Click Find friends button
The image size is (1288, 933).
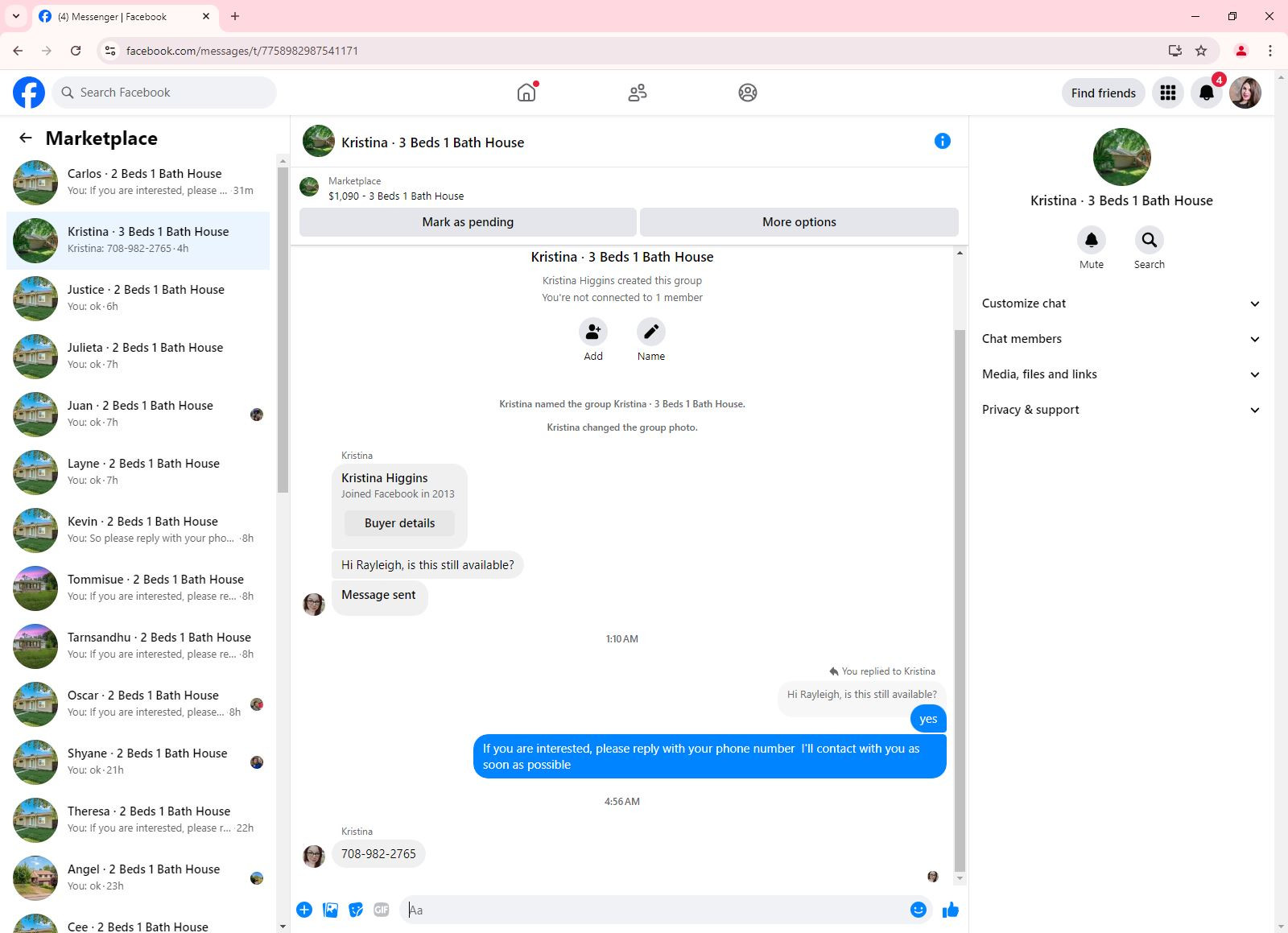click(1103, 93)
